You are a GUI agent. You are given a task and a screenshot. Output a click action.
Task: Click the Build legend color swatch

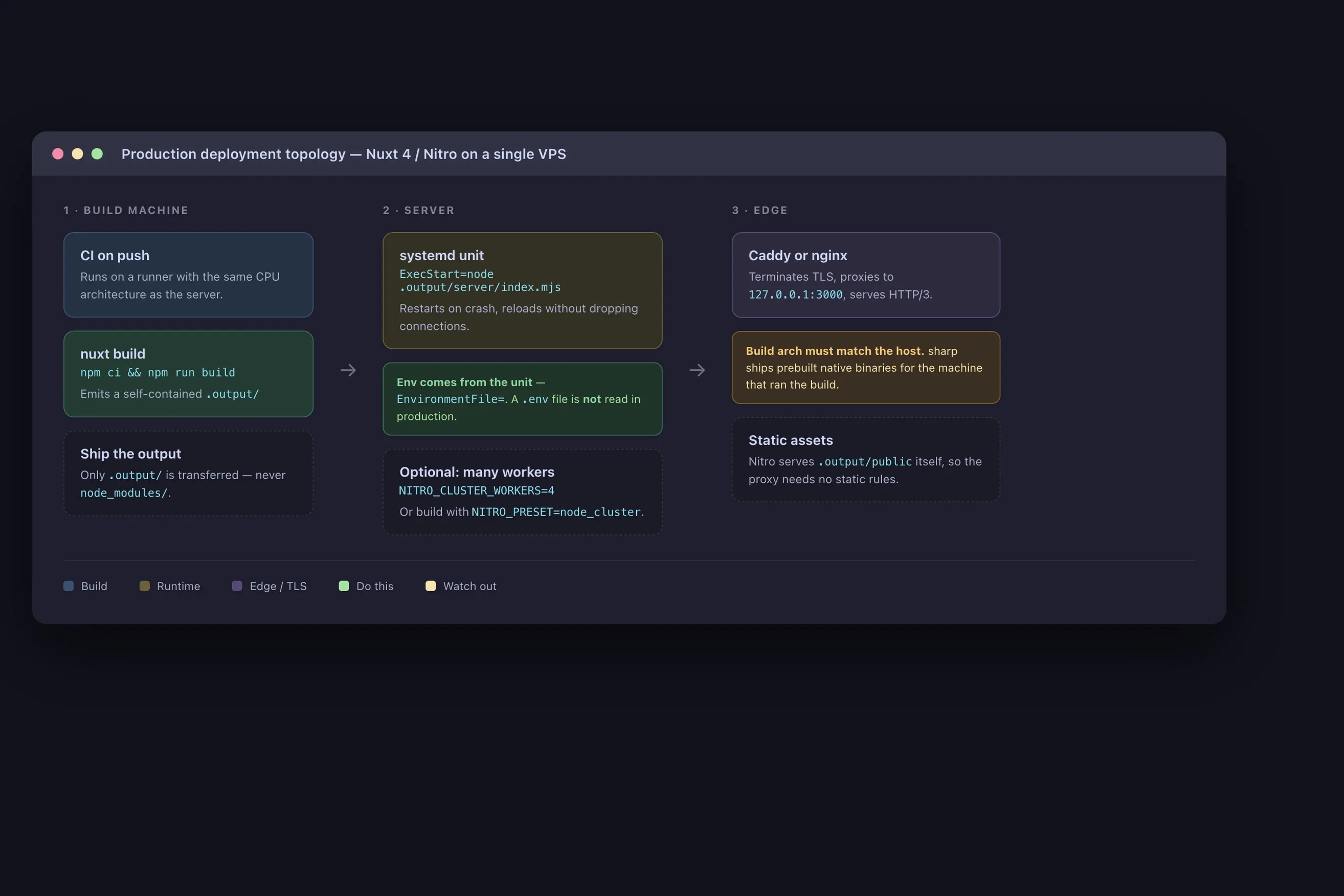(x=69, y=586)
